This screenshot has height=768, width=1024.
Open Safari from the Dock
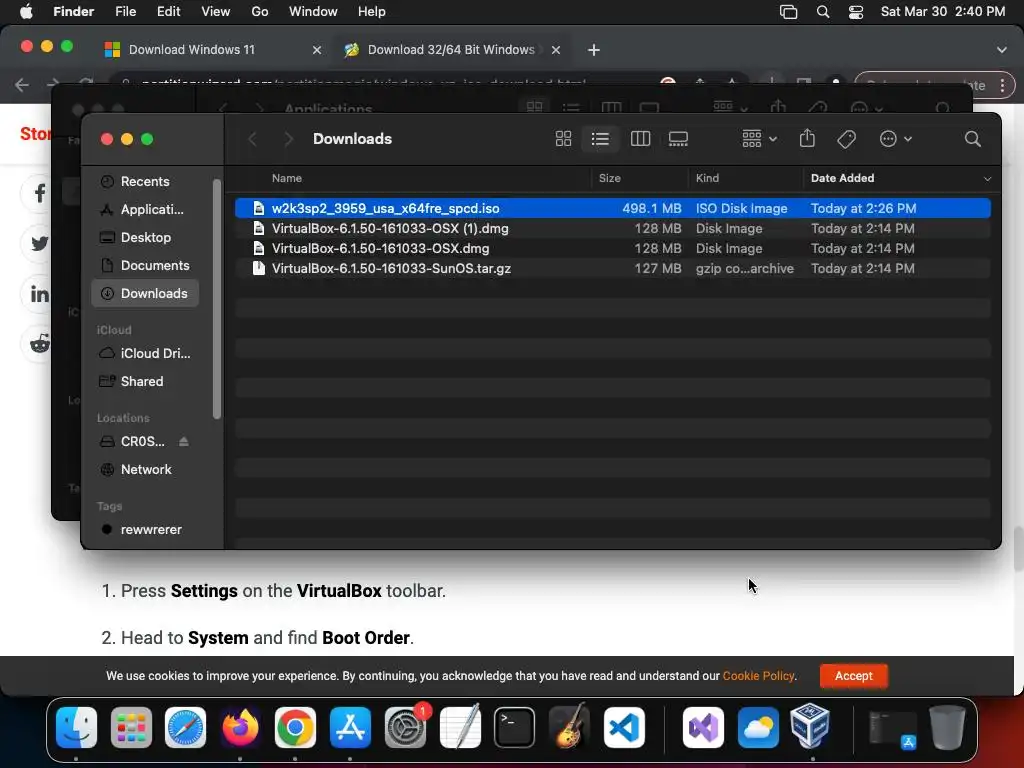coord(185,727)
